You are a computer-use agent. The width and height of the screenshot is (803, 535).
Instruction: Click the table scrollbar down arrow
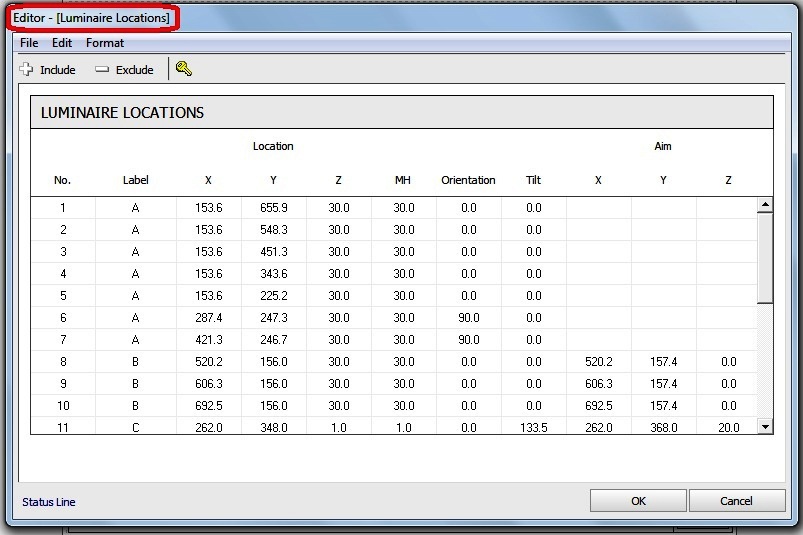point(765,426)
